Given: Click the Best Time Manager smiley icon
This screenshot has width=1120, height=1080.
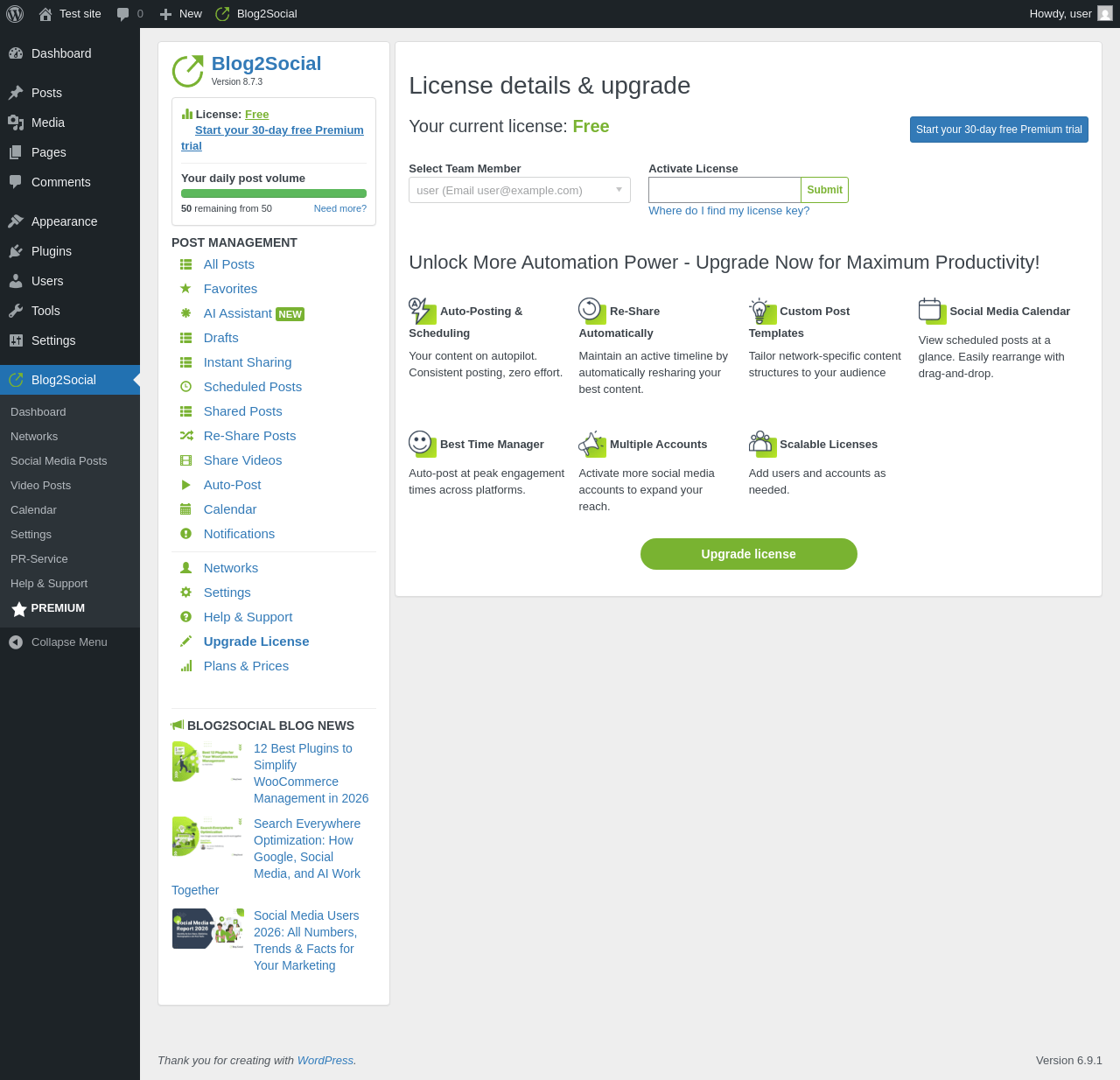Looking at the screenshot, I should 423,444.
